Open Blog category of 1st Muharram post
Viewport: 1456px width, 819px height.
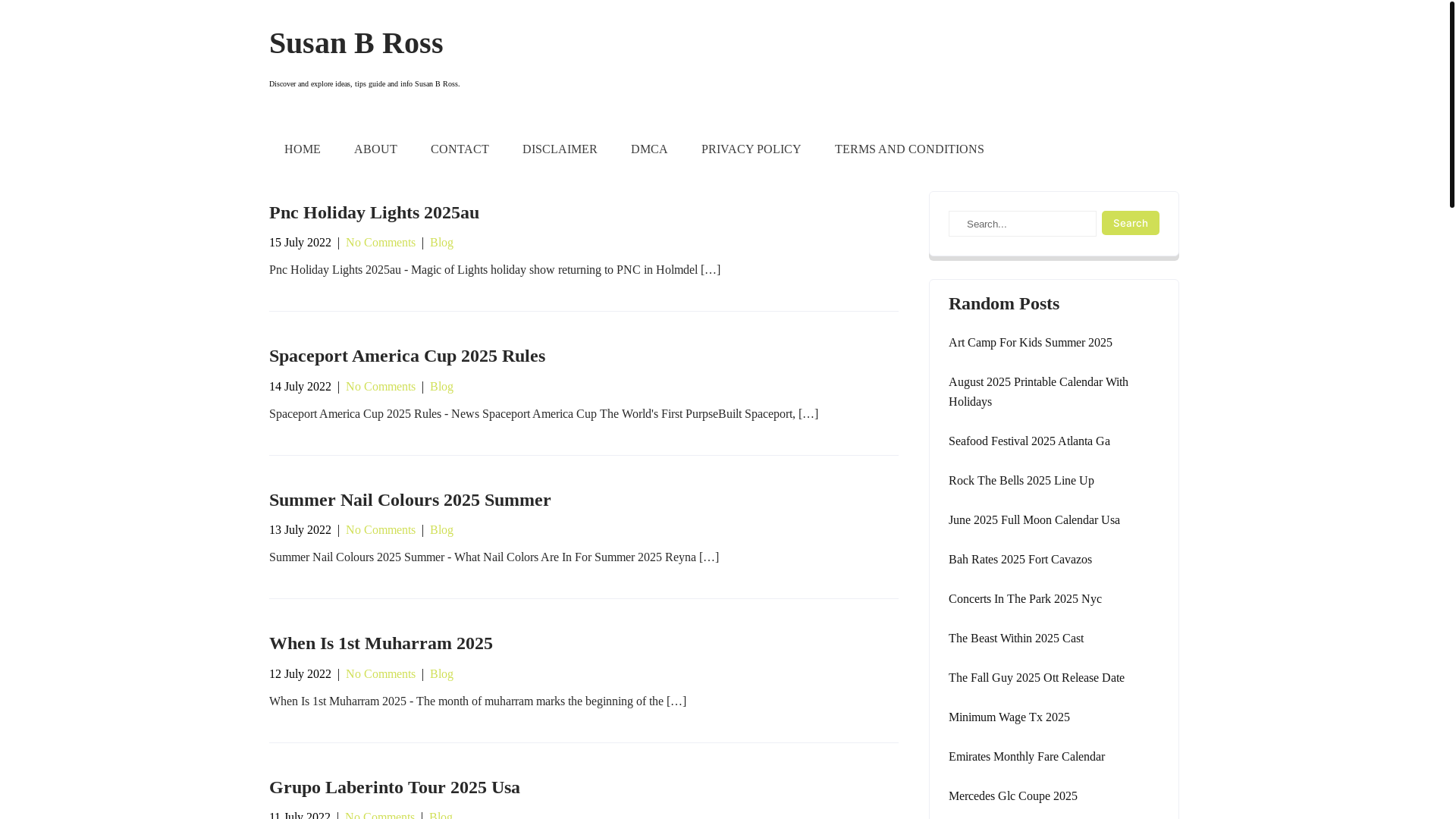click(441, 674)
